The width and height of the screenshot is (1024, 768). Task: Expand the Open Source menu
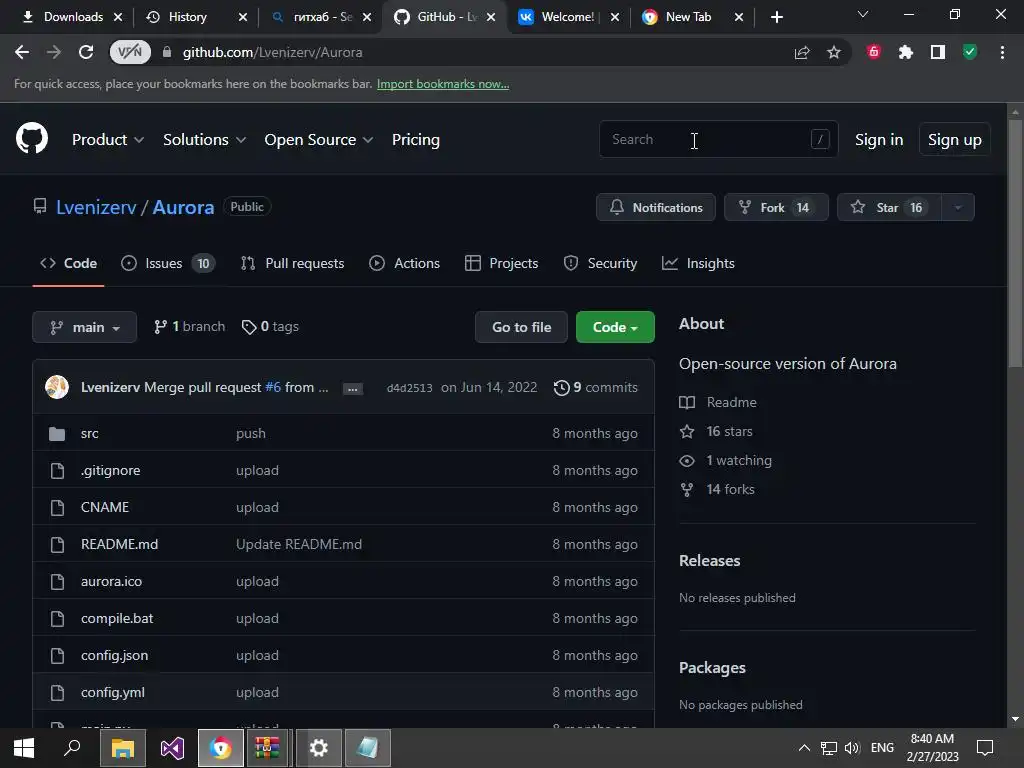(319, 140)
